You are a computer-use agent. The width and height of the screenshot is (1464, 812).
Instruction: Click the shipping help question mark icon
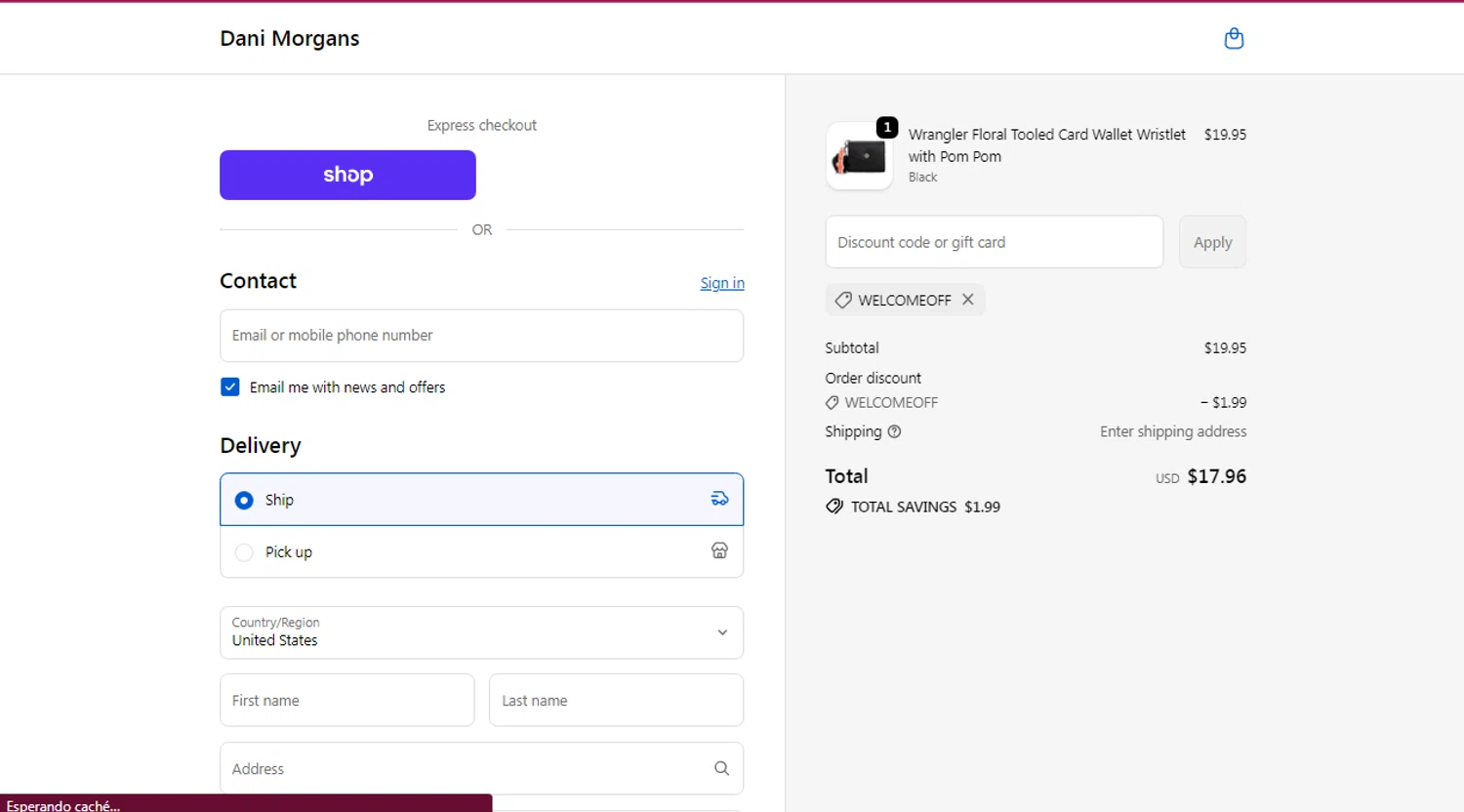point(894,431)
